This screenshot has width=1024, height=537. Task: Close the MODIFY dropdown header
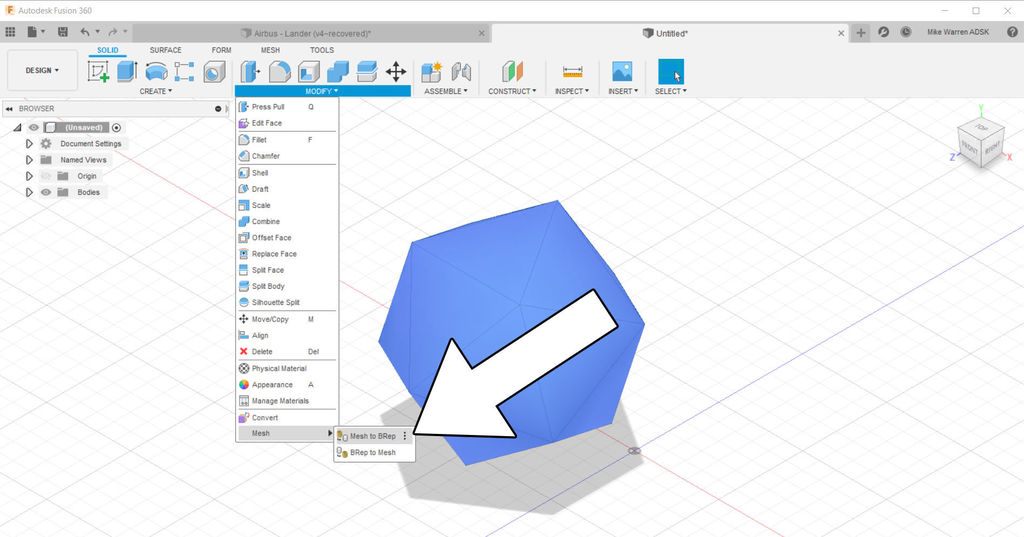(x=323, y=91)
